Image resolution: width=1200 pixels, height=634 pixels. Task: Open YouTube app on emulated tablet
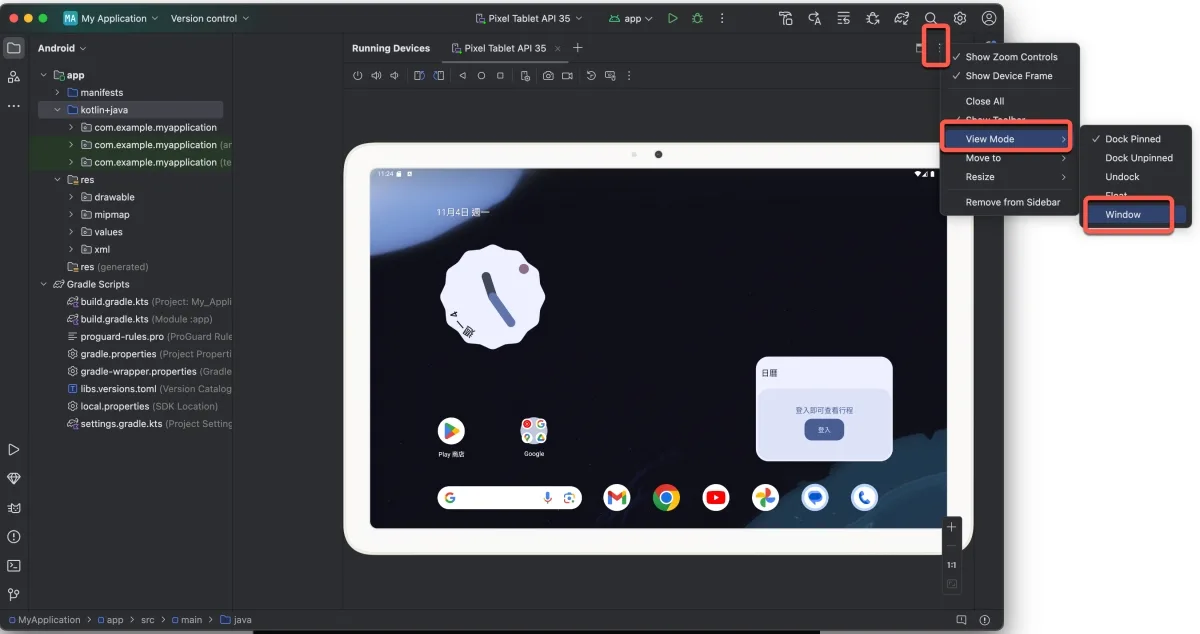click(716, 497)
